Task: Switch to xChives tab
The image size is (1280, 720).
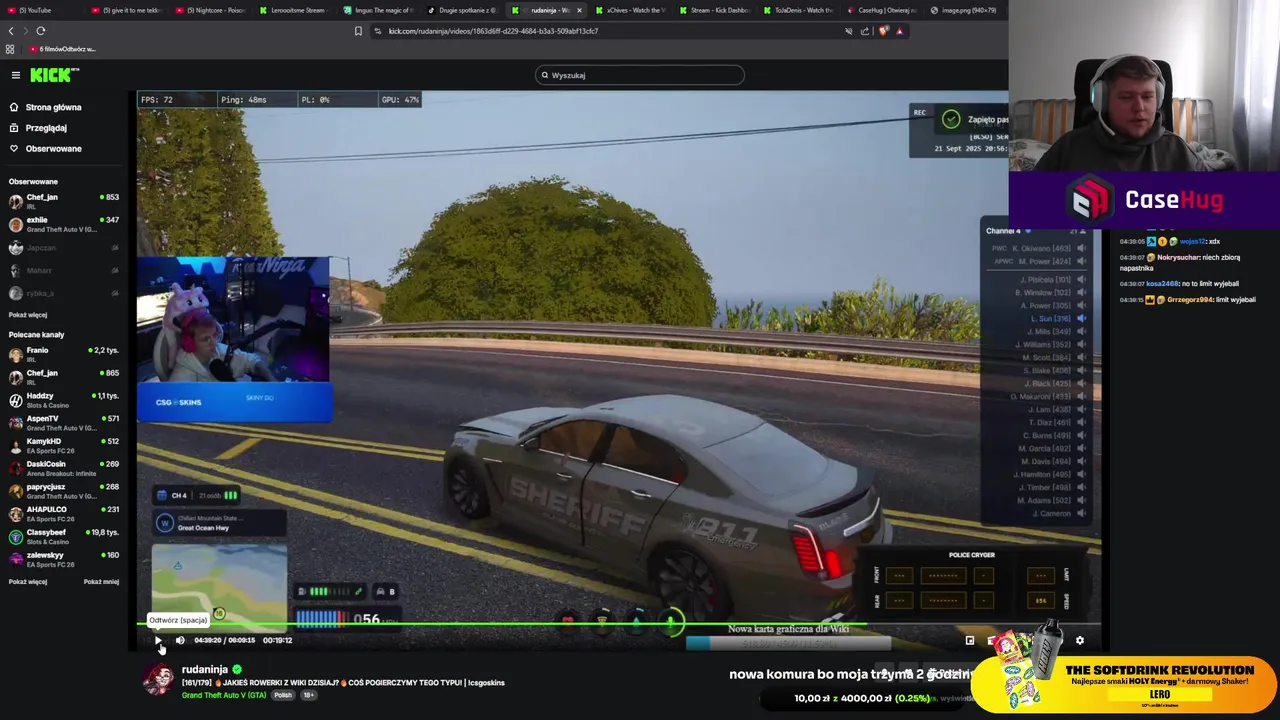Action: [x=631, y=10]
